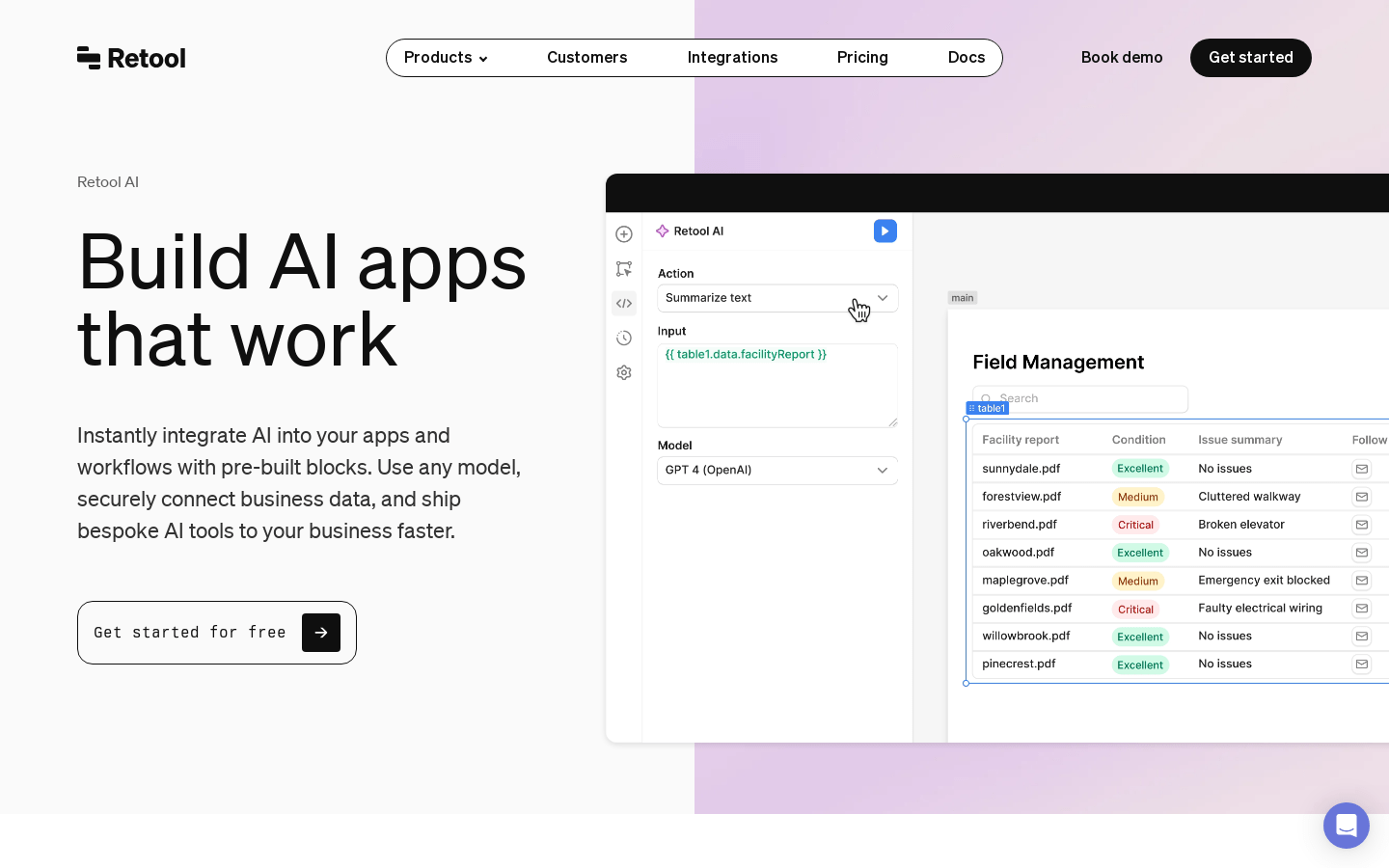Image resolution: width=1389 pixels, height=868 pixels.
Task: Click the Search field in Field Management
Action: coord(1080,398)
